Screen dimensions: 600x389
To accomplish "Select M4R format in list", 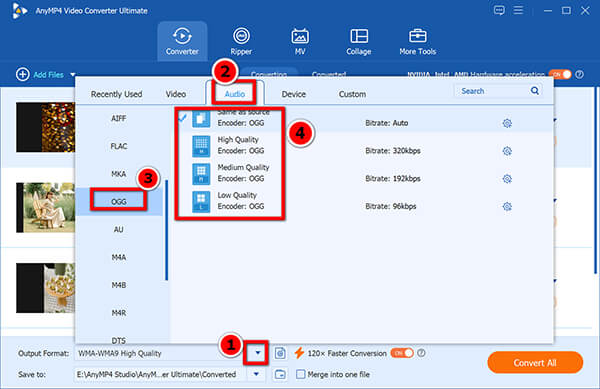I will [x=119, y=313].
